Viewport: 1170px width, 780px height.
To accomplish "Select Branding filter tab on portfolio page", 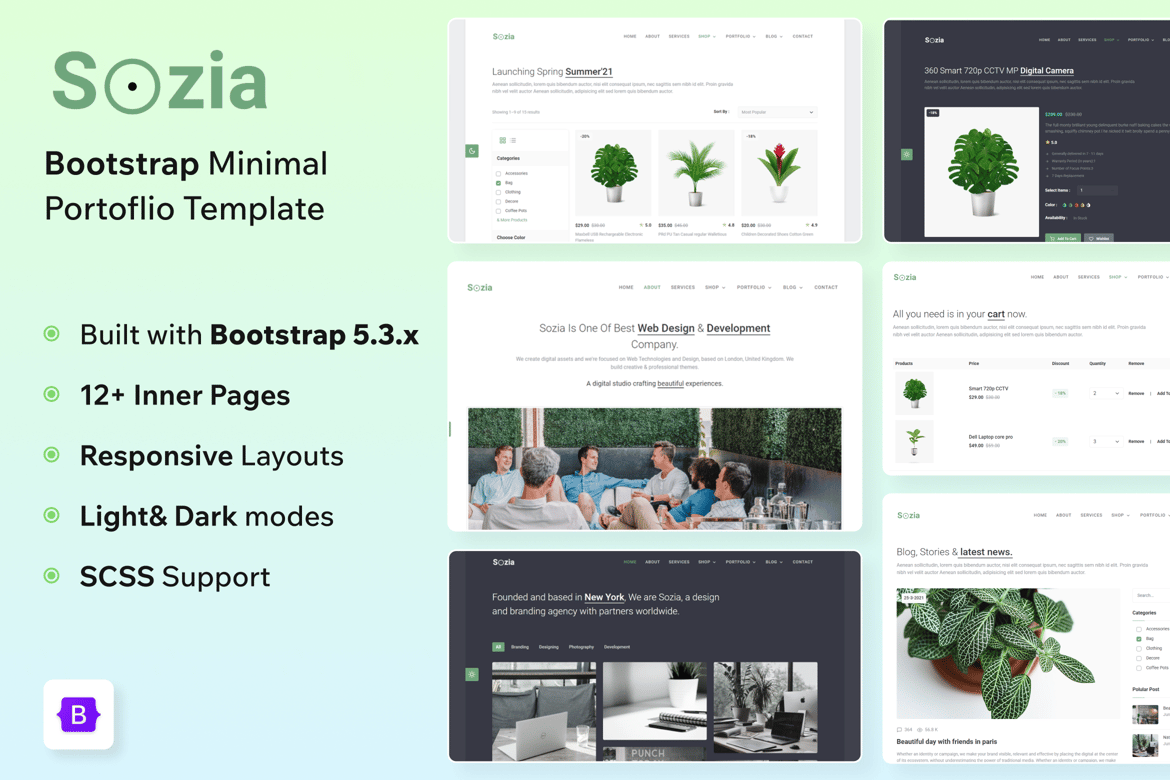I will point(520,647).
